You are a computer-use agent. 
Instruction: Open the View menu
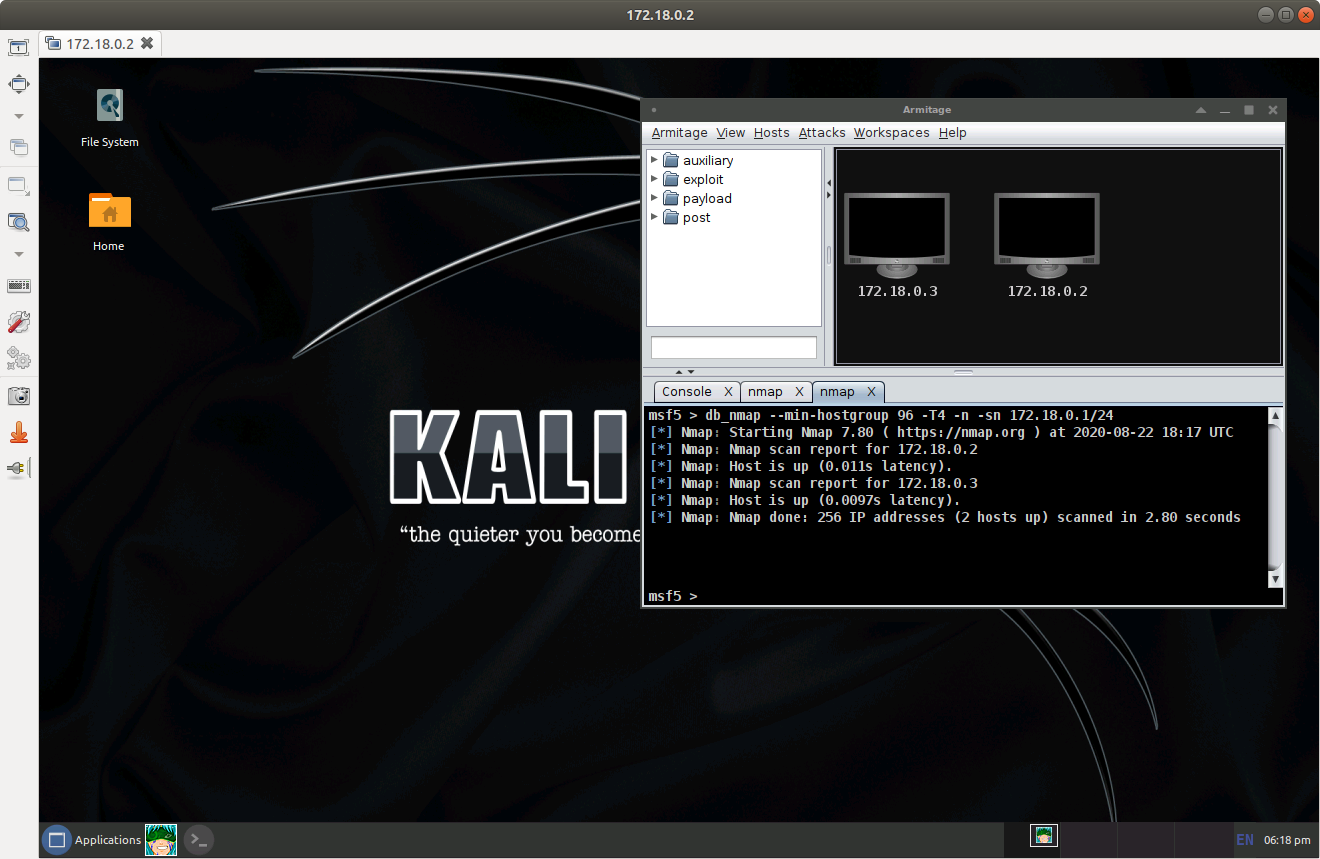coord(731,133)
